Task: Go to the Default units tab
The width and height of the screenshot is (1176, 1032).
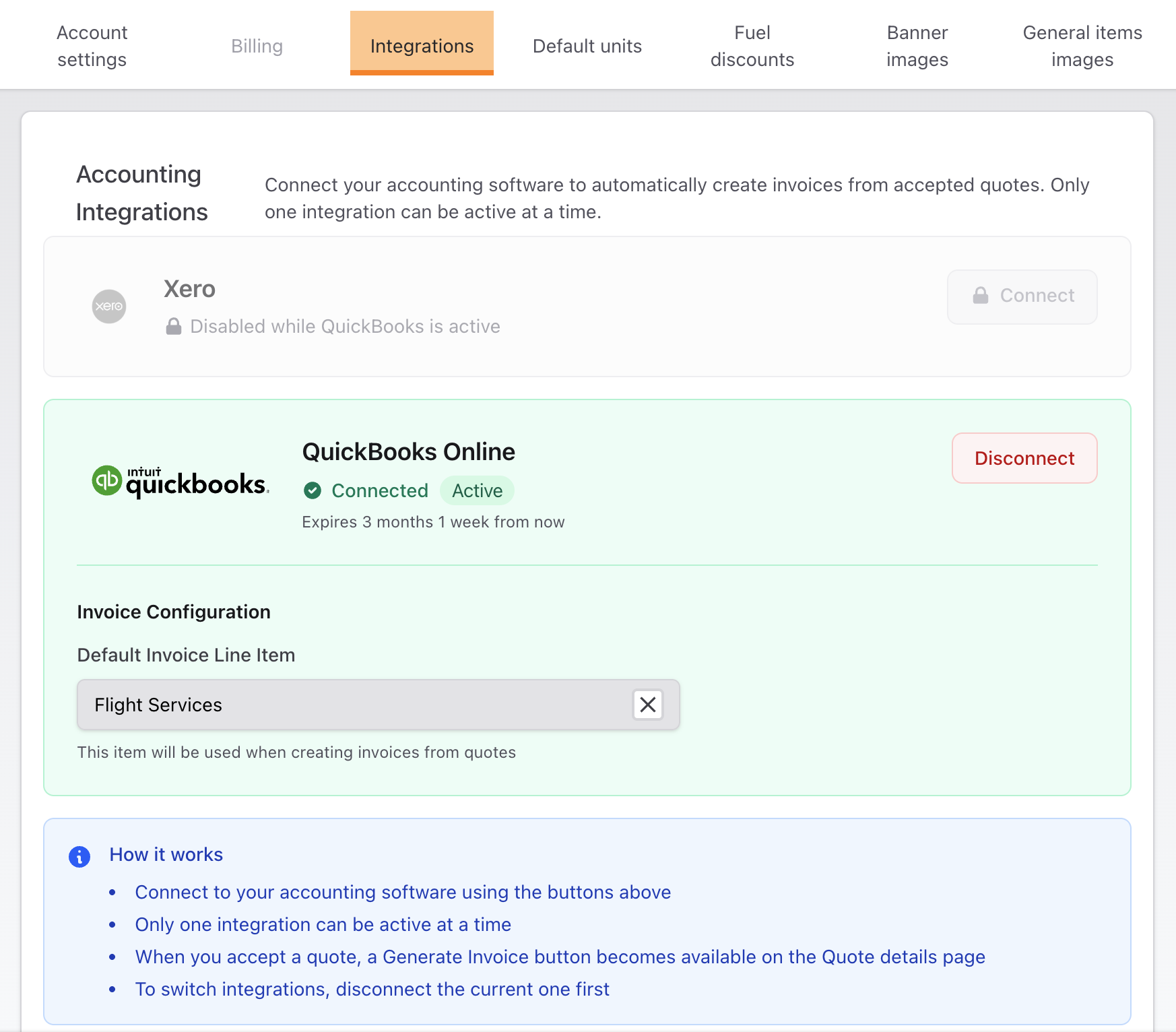Action: [587, 46]
